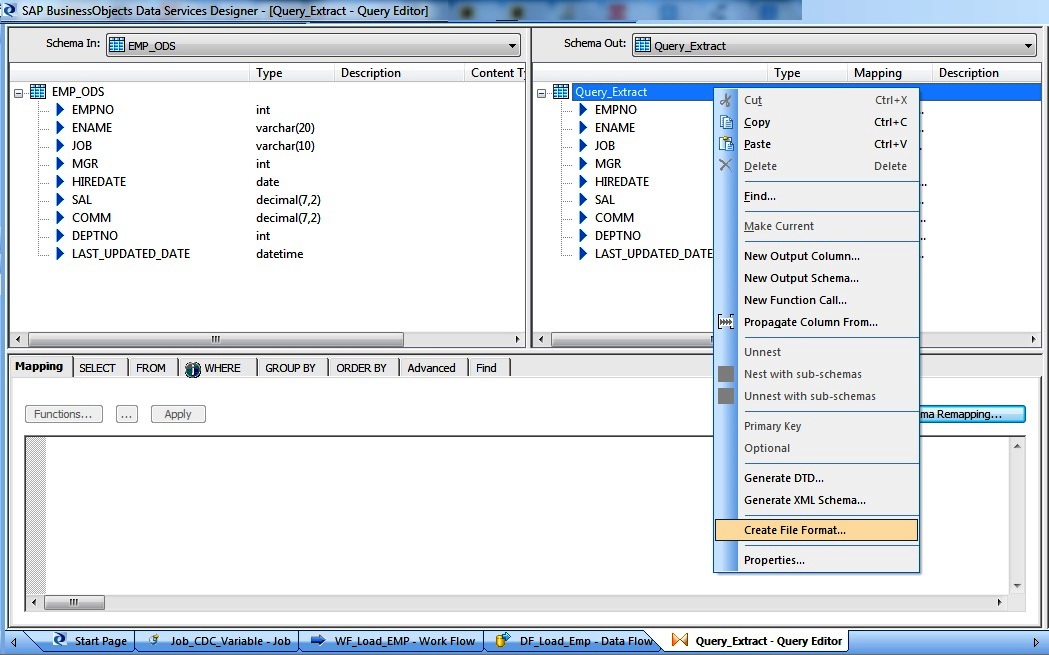The height and width of the screenshot is (655, 1049).
Task: Click the Functions... button
Action: 64,414
